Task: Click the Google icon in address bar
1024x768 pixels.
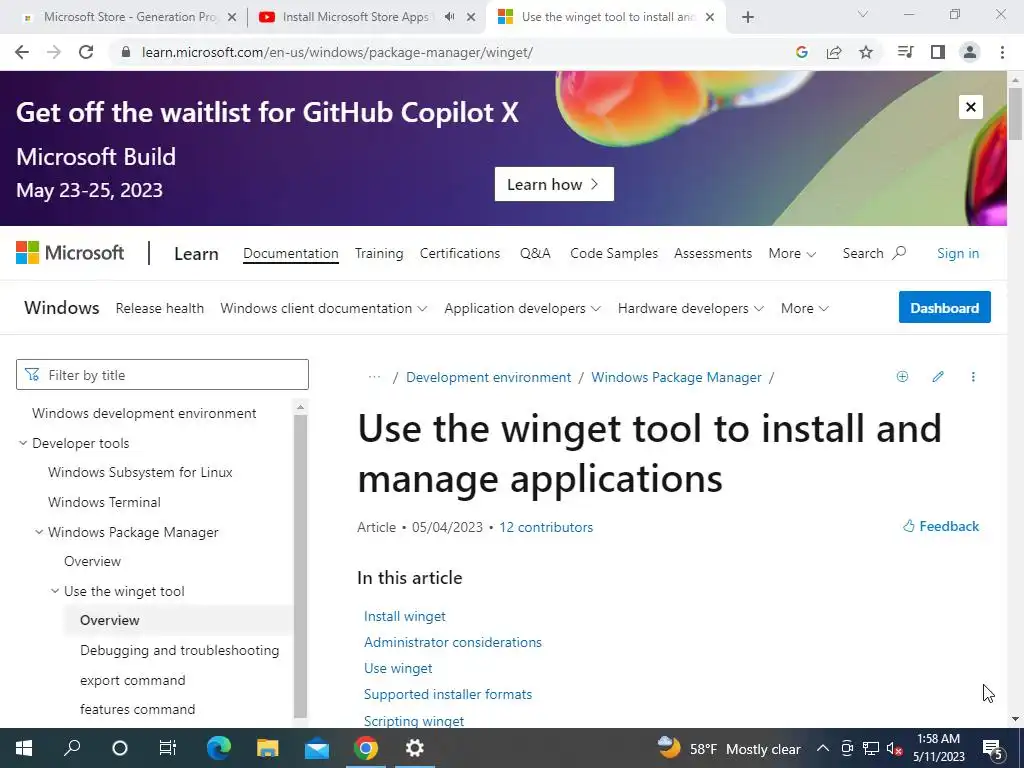Action: point(802,52)
